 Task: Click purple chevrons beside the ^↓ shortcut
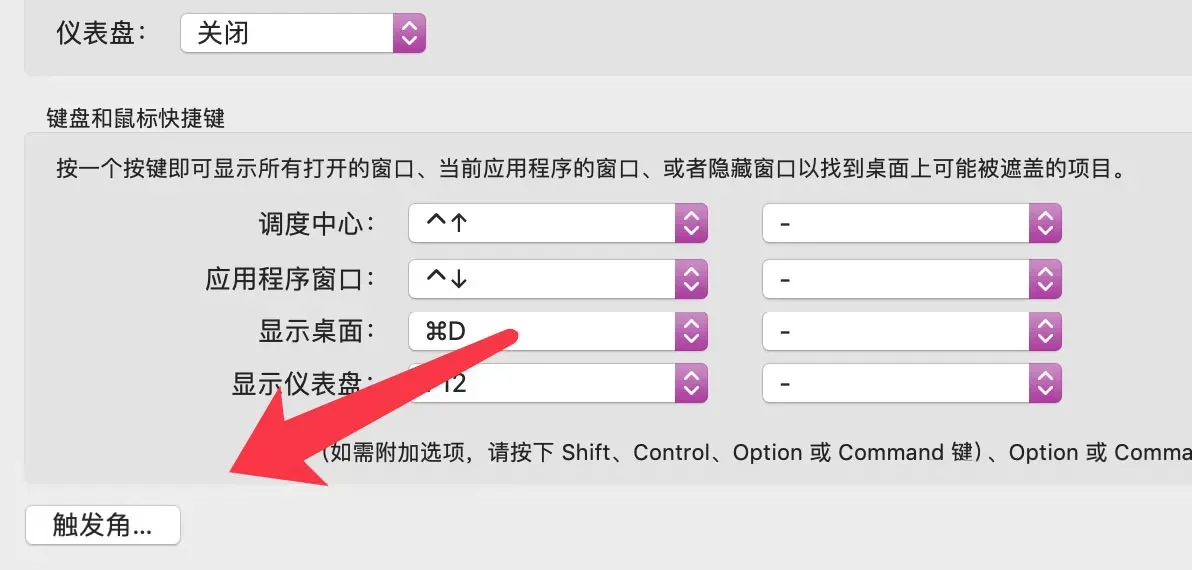(691, 279)
